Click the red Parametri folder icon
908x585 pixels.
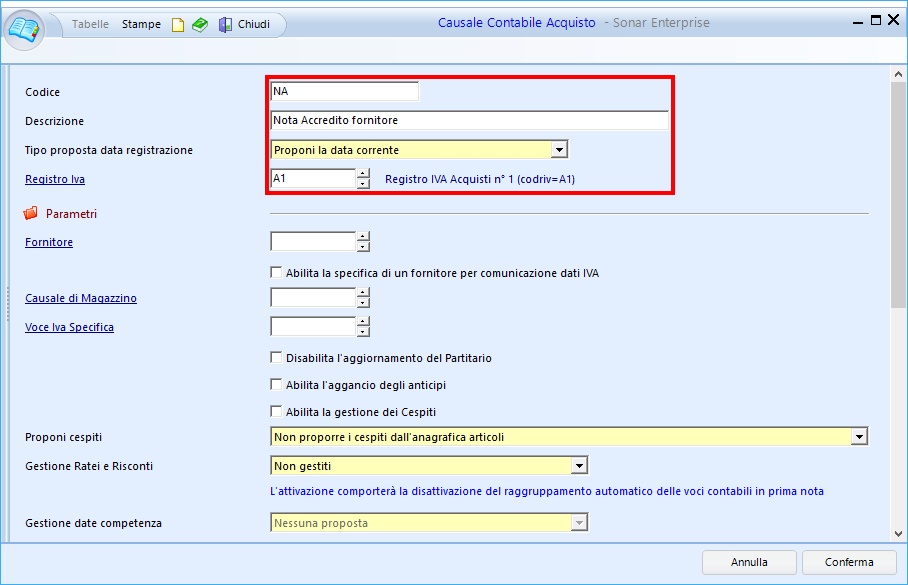tap(31, 213)
